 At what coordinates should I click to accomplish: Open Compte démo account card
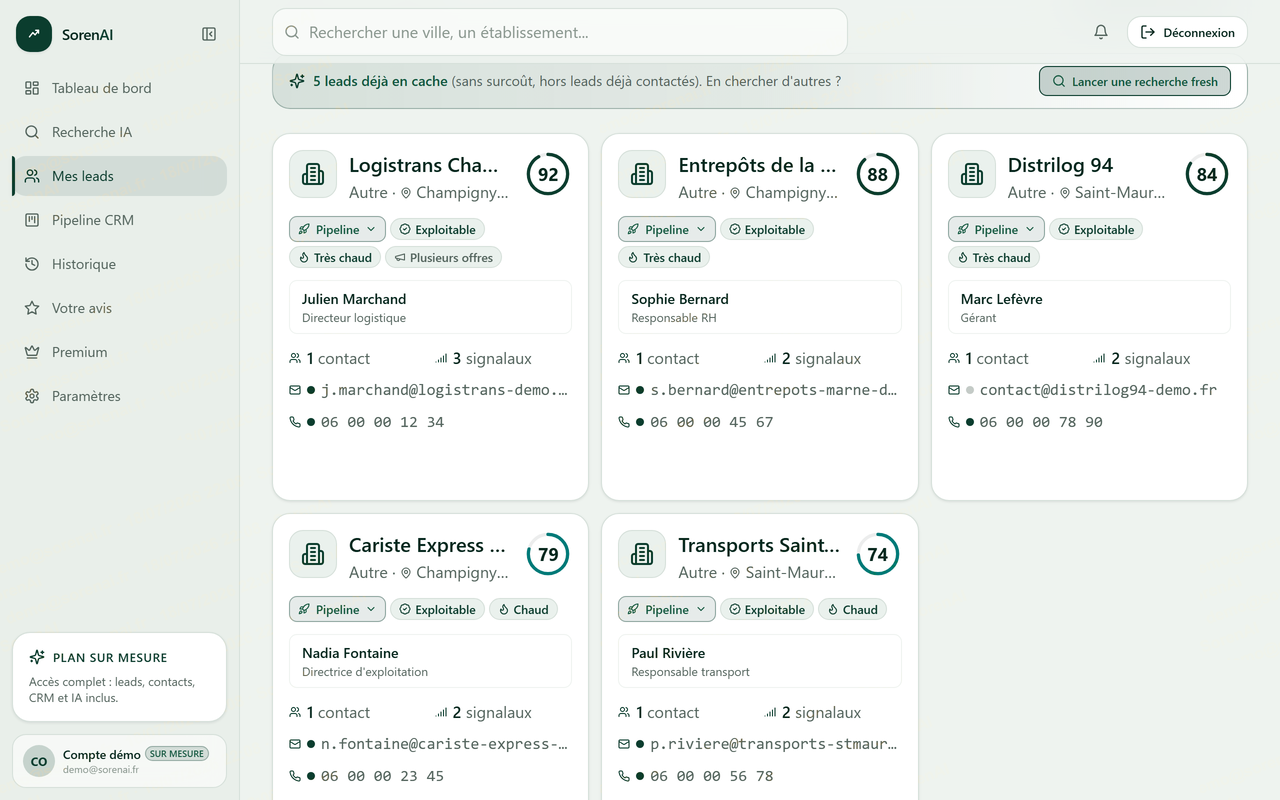[x=120, y=761]
